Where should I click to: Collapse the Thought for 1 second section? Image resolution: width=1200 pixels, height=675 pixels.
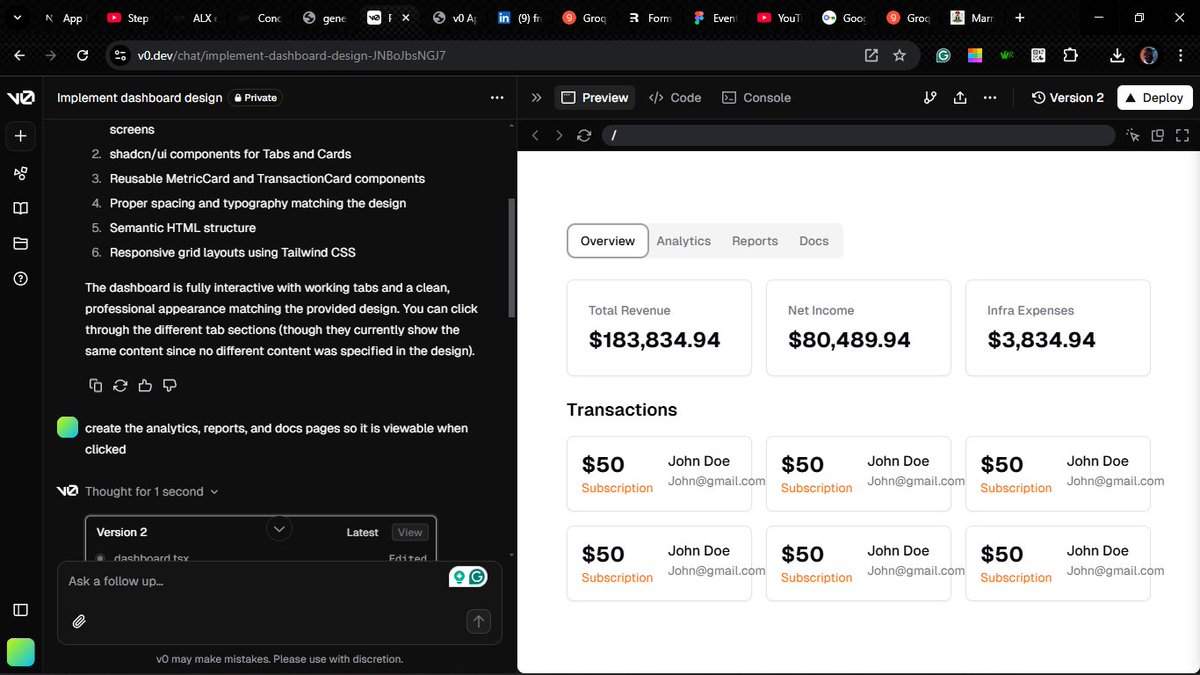(212, 491)
